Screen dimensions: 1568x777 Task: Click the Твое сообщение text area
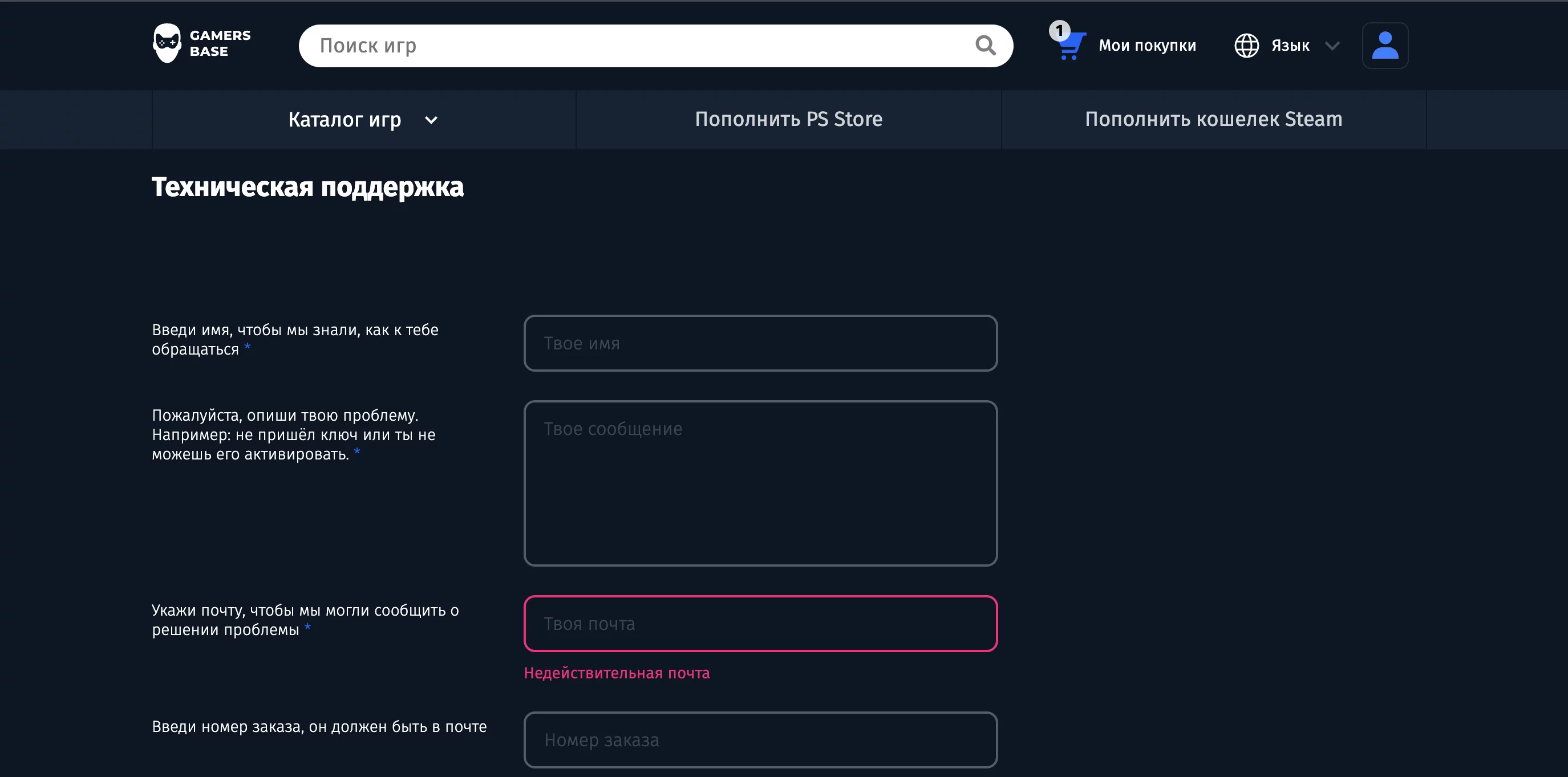pyautogui.click(x=760, y=483)
